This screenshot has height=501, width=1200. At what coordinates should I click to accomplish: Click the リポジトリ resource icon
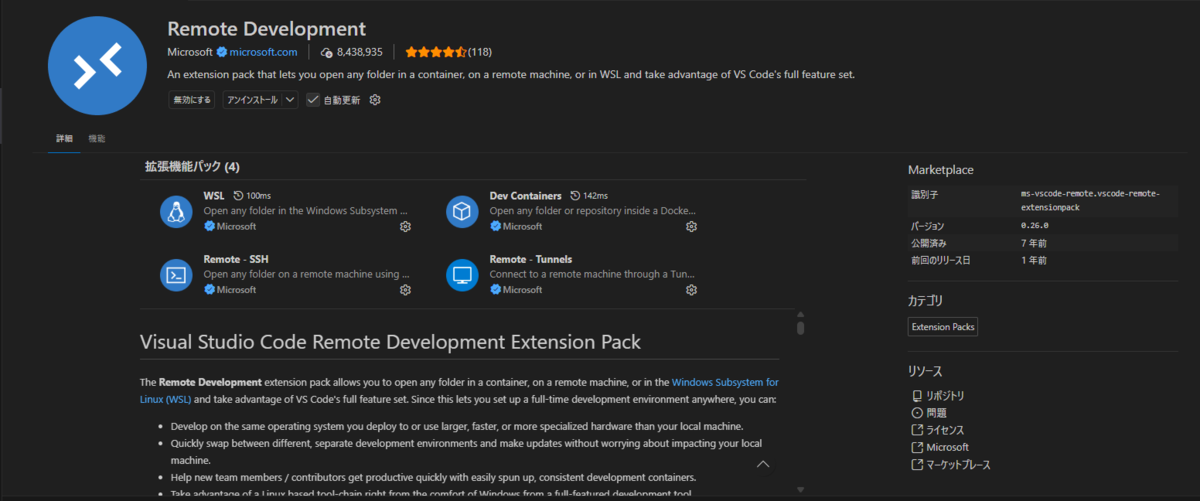917,396
